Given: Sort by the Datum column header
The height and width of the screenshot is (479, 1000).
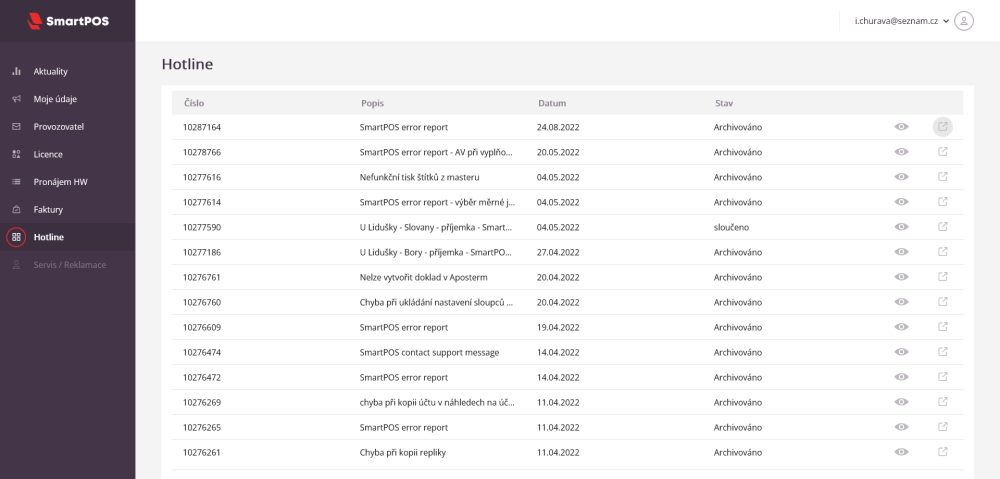Looking at the screenshot, I should [x=552, y=103].
